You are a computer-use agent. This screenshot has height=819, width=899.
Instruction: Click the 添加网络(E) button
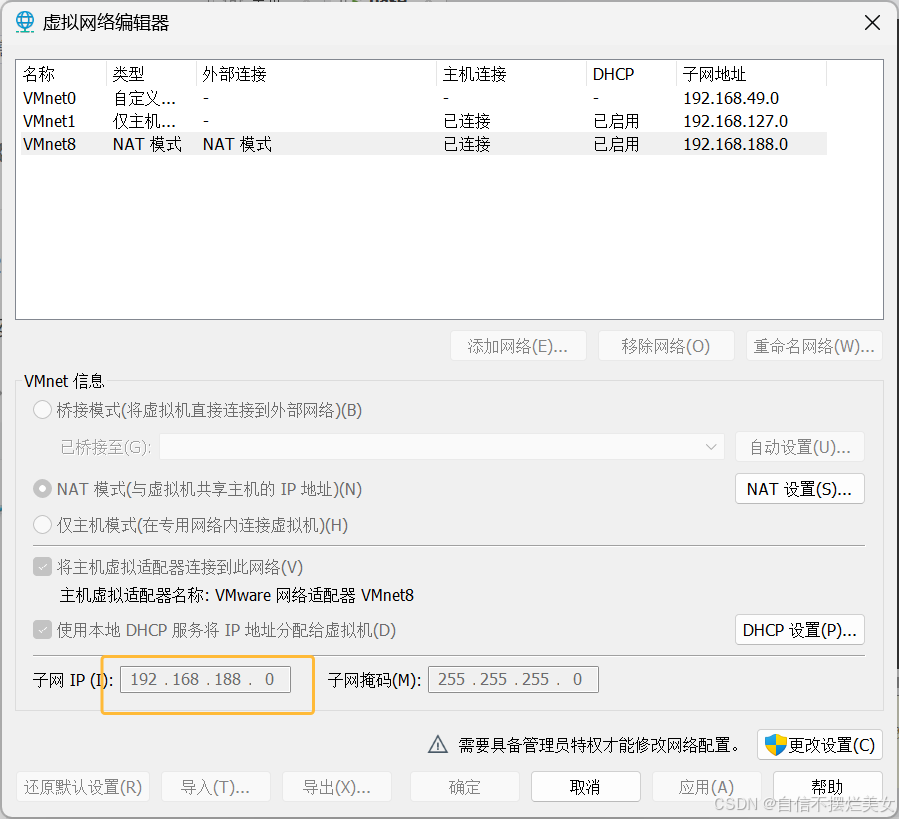coord(518,346)
